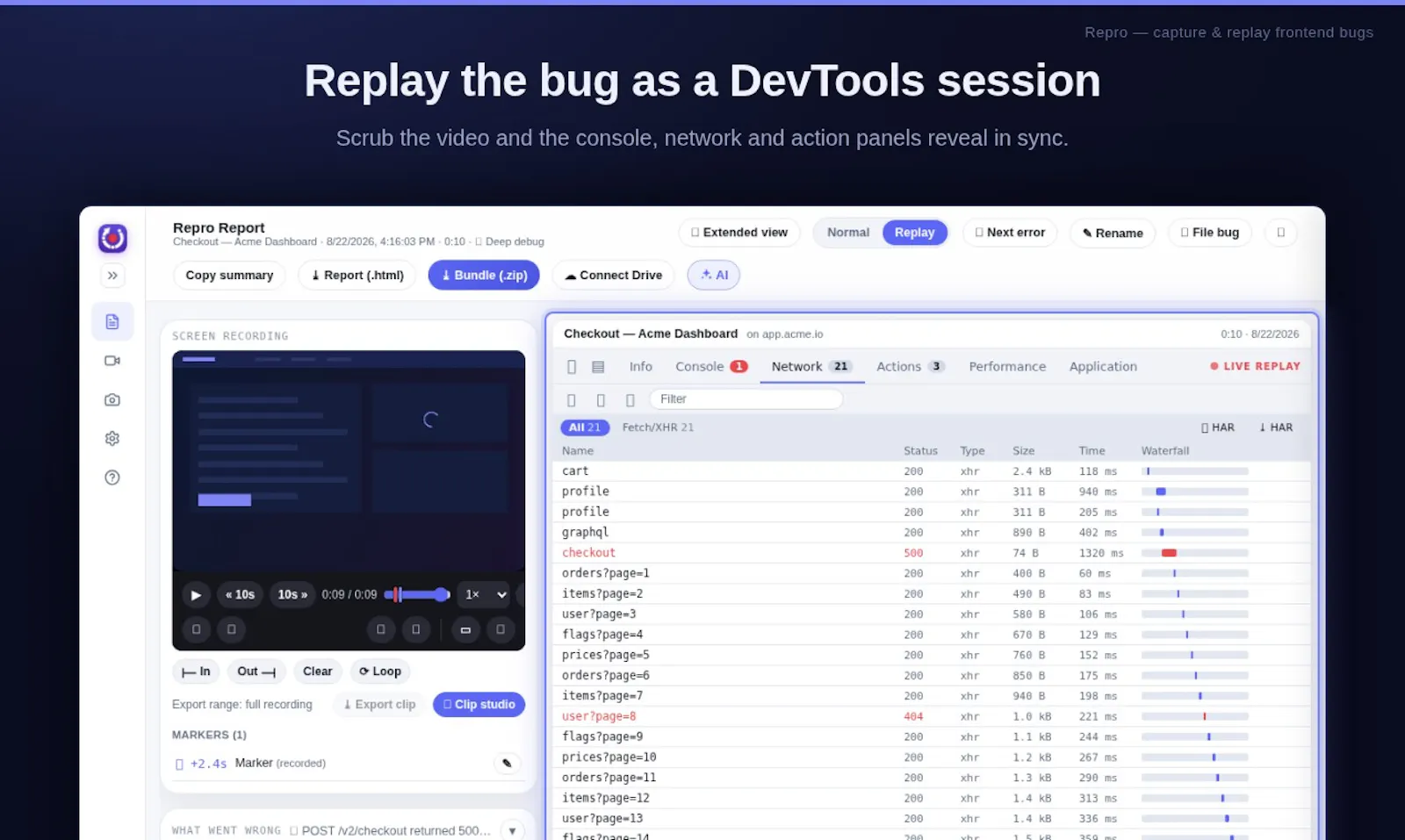Open the Application tab
The height and width of the screenshot is (840, 1405).
tap(1103, 367)
